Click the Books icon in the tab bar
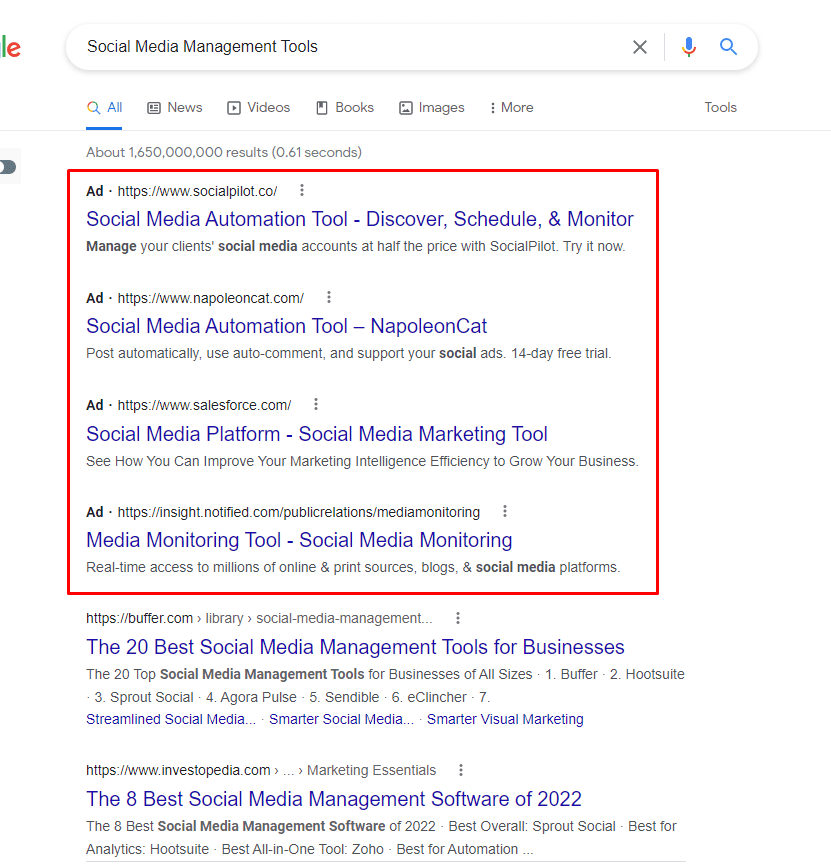Screen dimensions: 831x865 pyautogui.click(x=321, y=107)
